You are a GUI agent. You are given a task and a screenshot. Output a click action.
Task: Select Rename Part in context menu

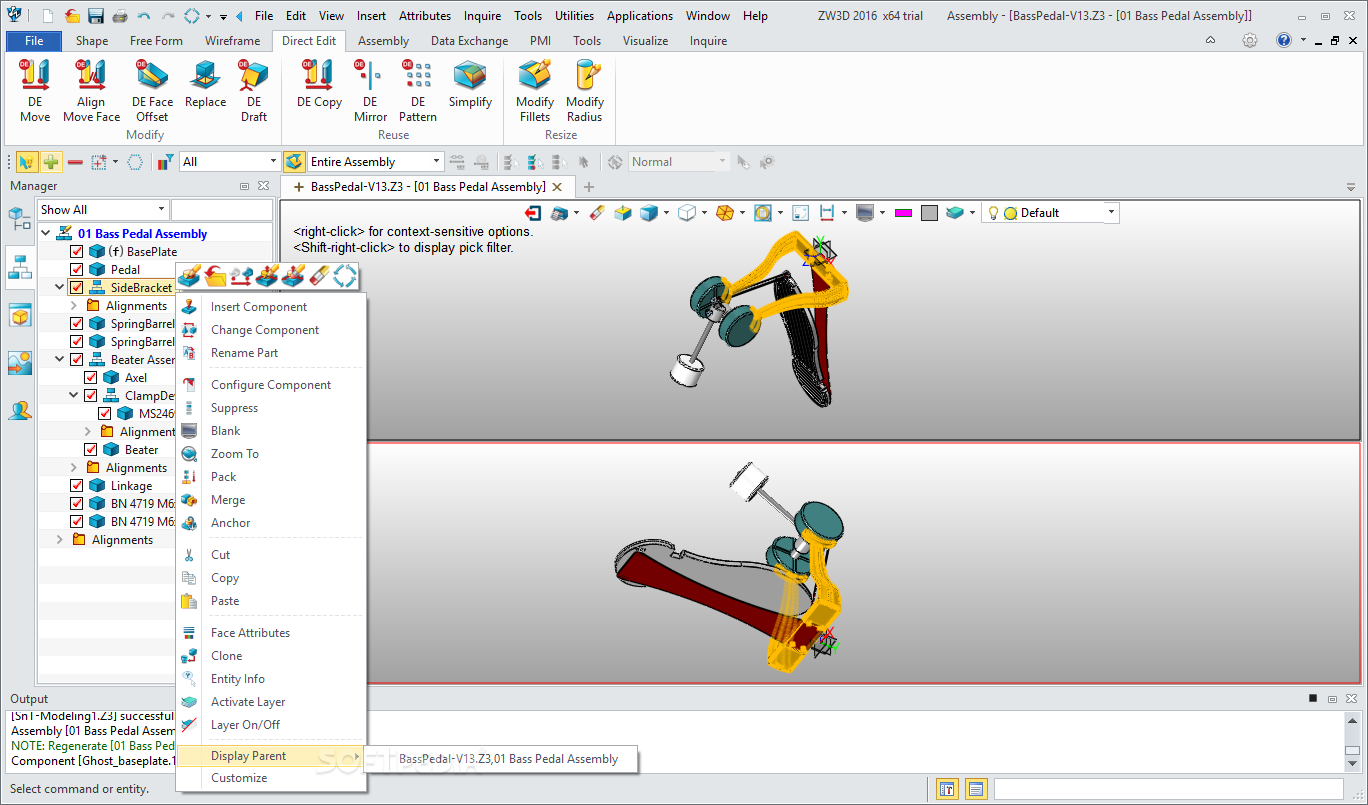pyautogui.click(x=244, y=353)
